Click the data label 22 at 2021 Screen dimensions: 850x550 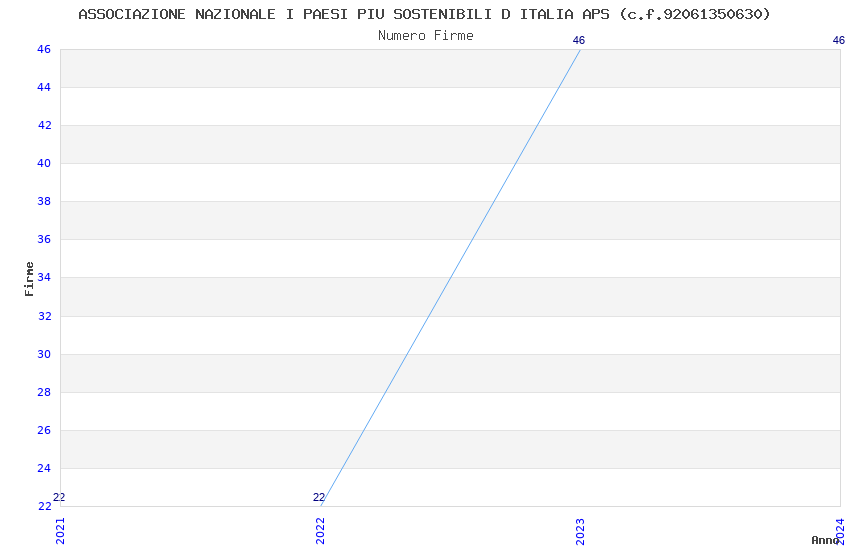tap(59, 497)
